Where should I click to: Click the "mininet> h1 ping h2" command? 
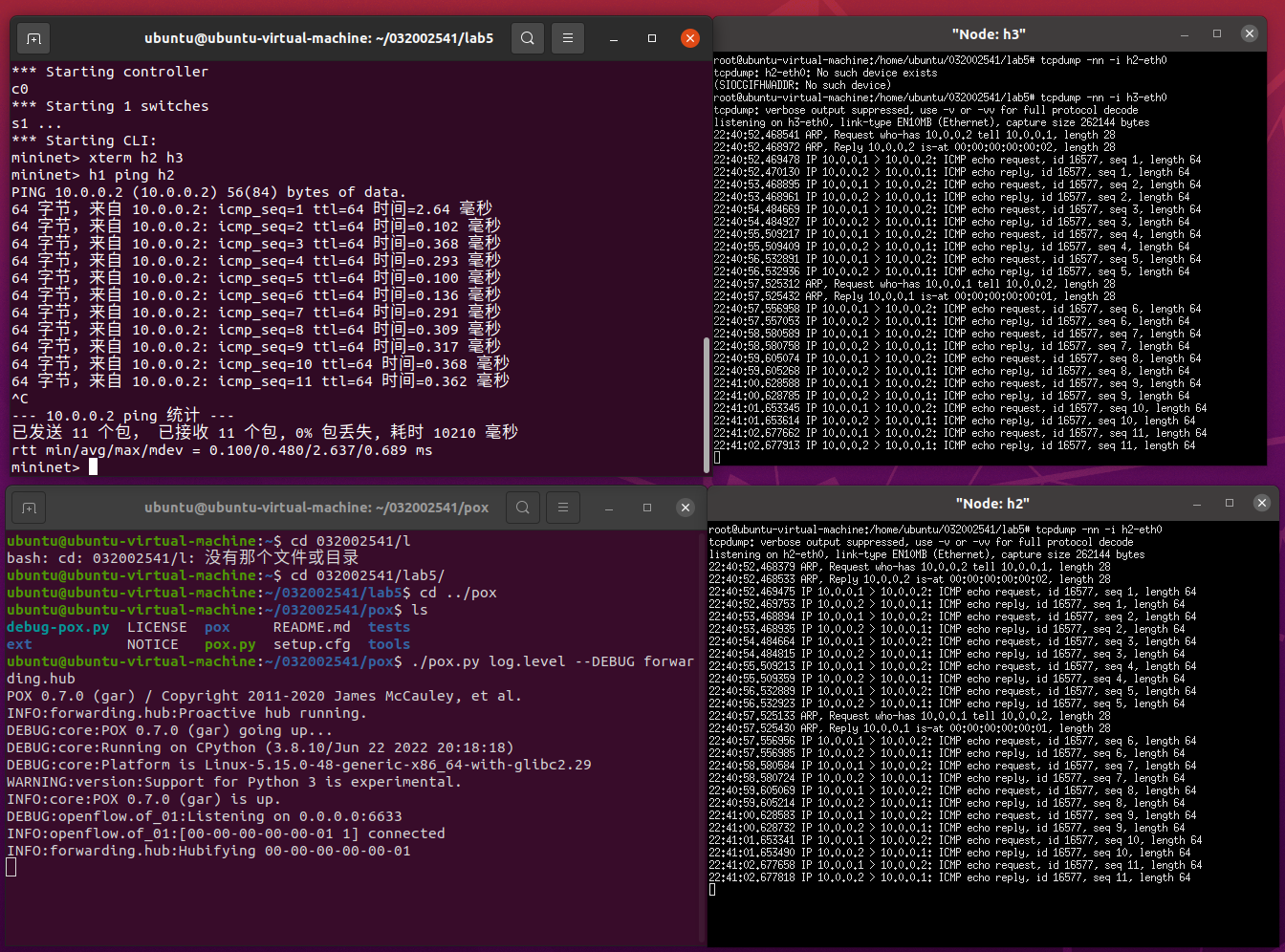click(x=93, y=175)
